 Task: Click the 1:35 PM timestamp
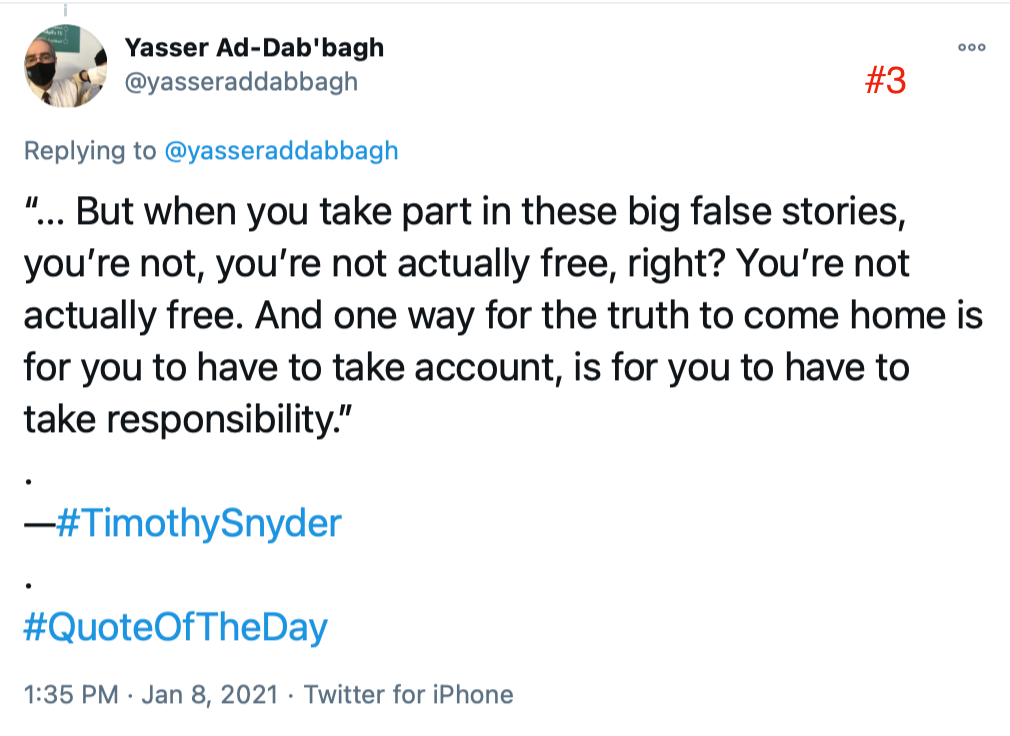[70, 694]
